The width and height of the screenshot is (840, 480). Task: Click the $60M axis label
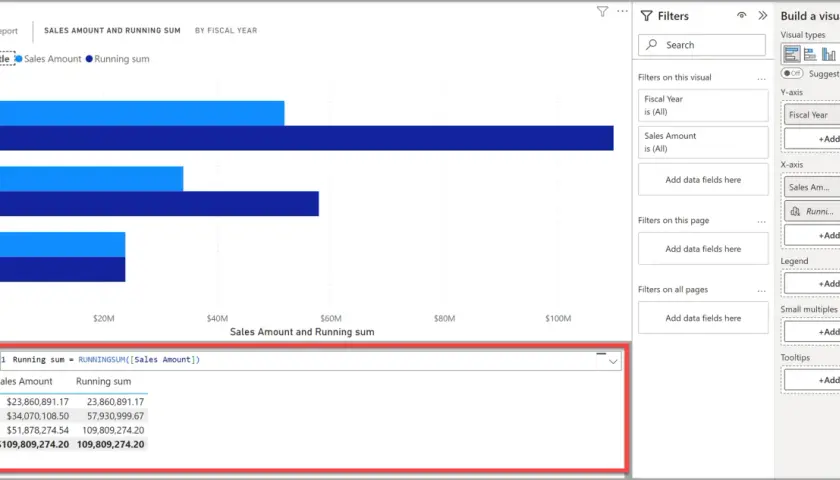click(331, 318)
